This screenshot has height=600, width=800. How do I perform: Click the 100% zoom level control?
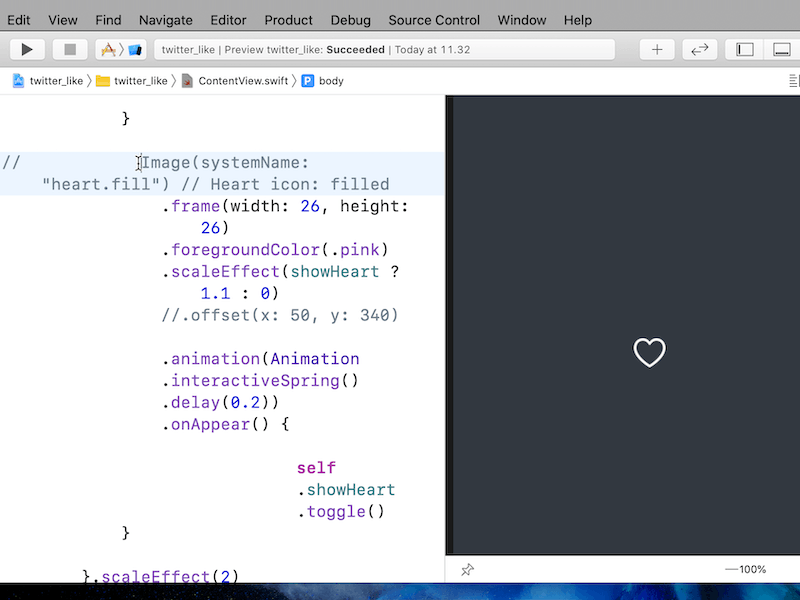click(x=746, y=569)
